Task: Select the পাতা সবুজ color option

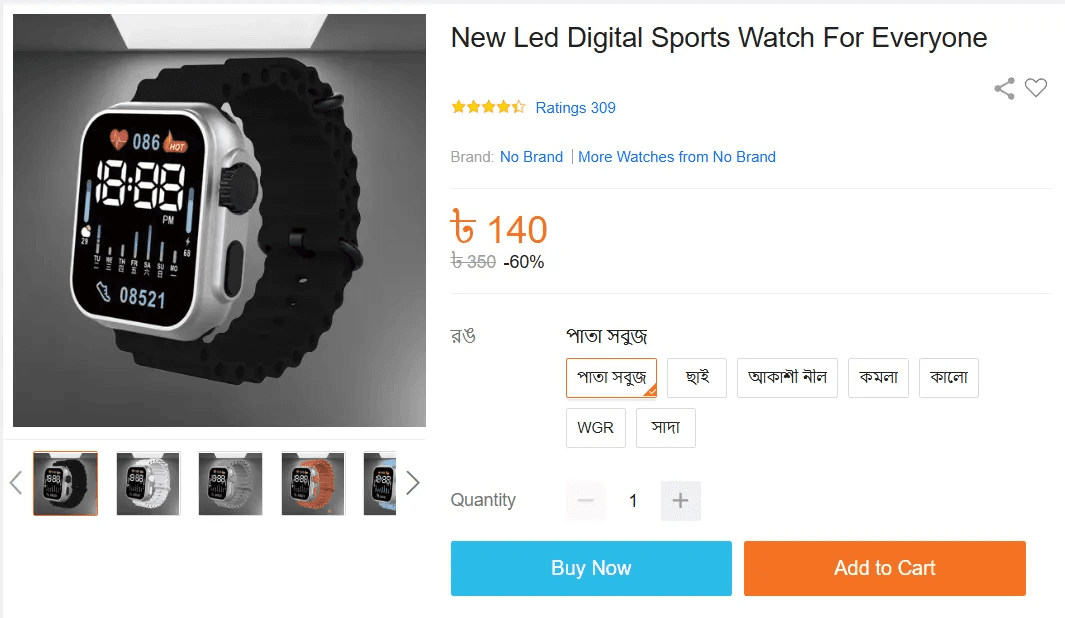Action: tap(611, 378)
